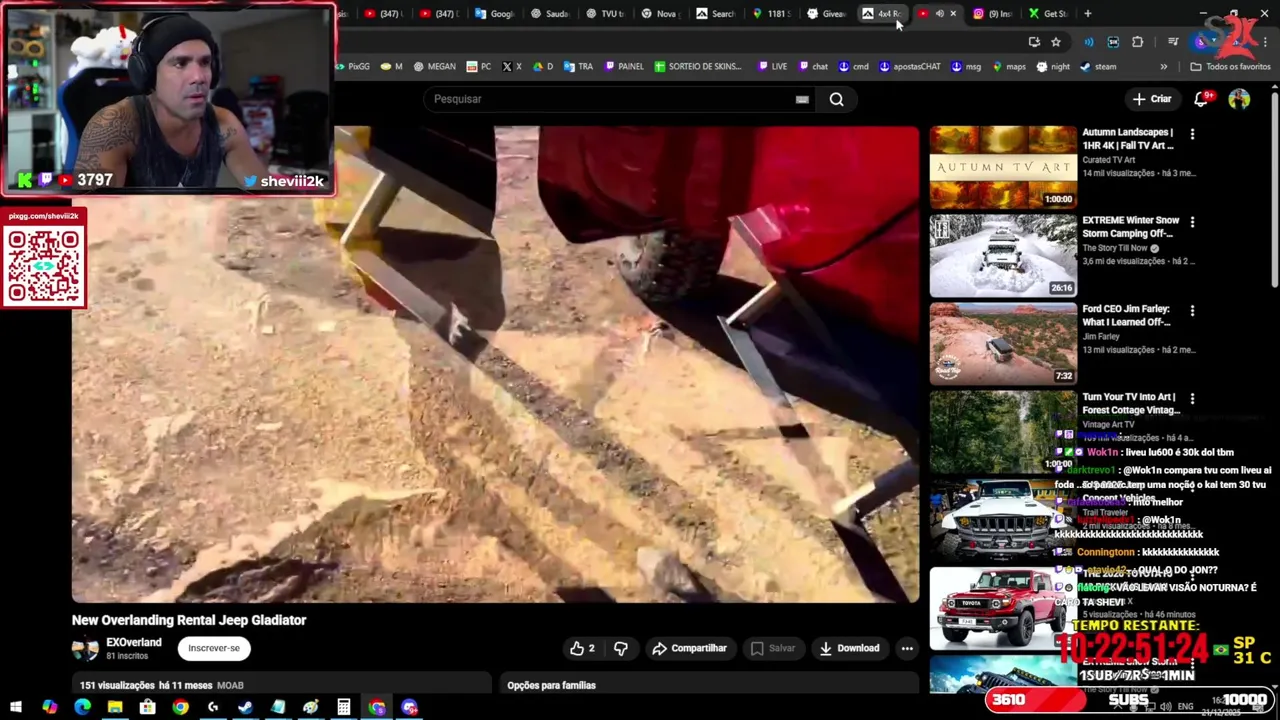Open the MEGAN bookmark

434,67
